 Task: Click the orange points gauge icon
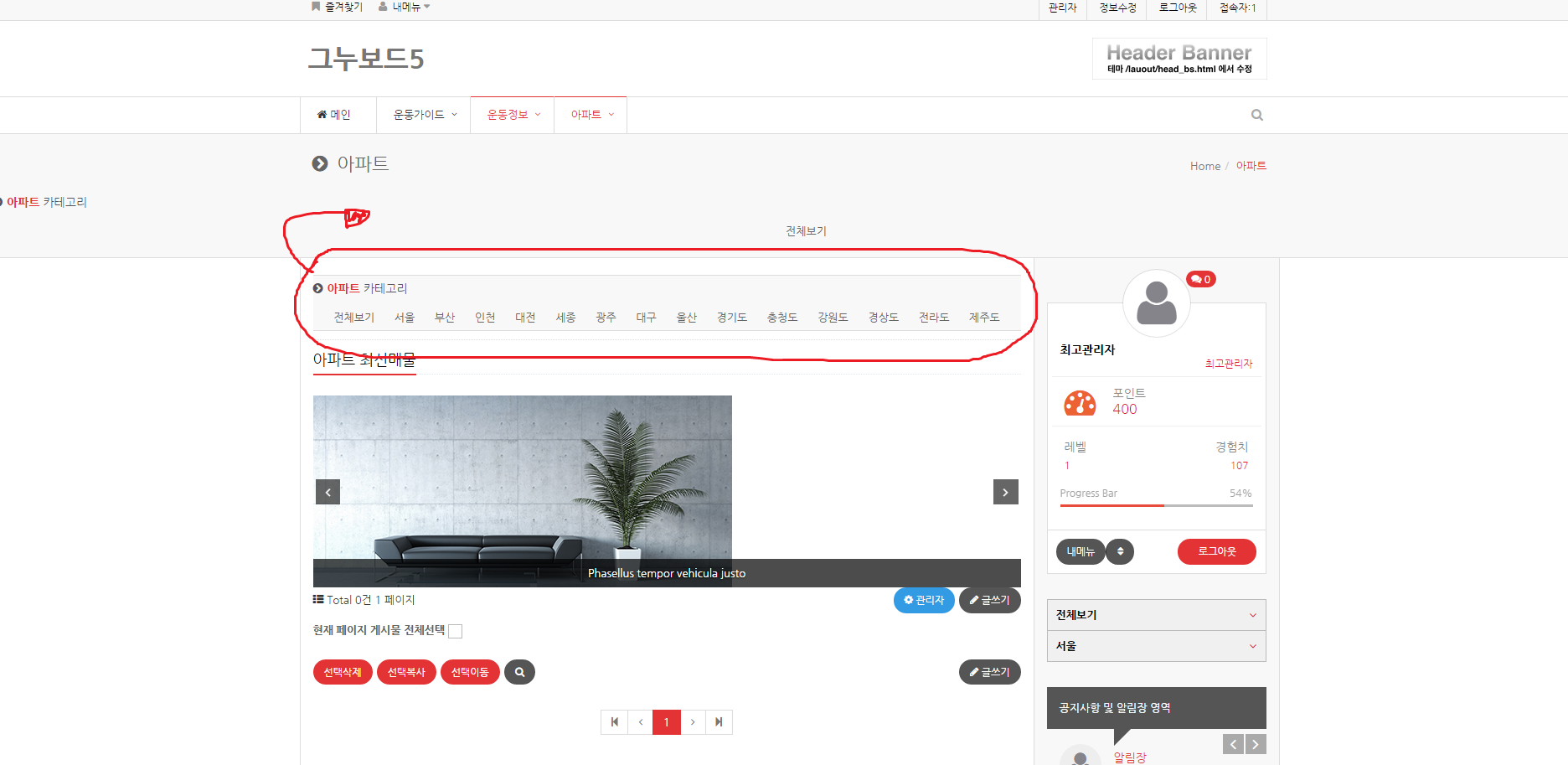tap(1080, 403)
